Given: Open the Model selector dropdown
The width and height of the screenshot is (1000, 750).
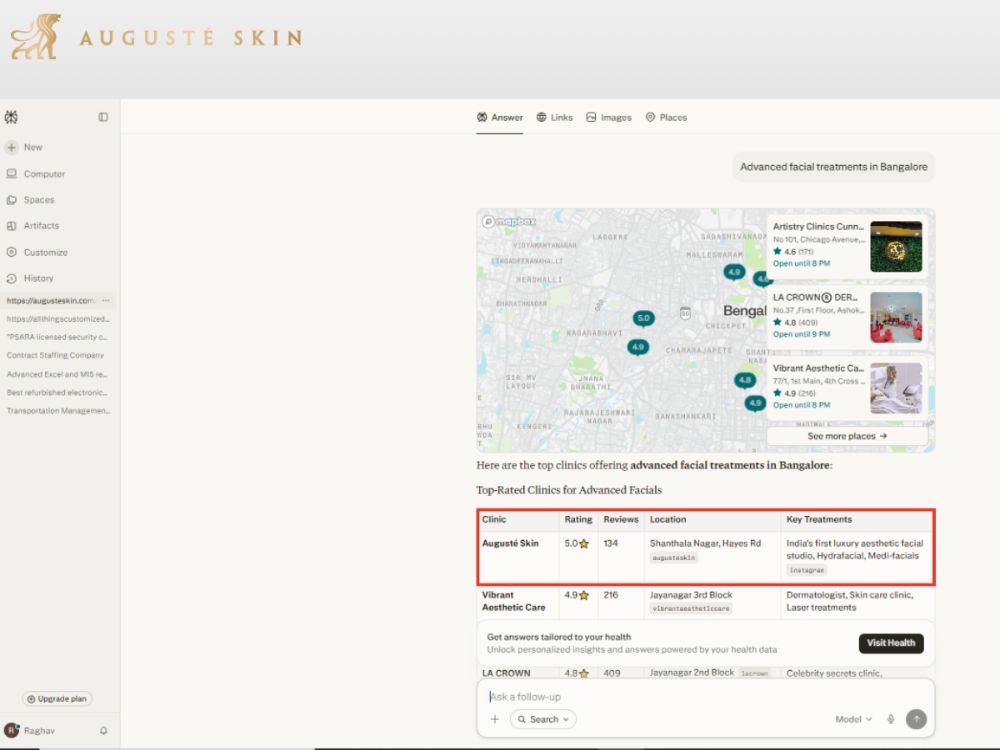Looking at the screenshot, I should [853, 719].
